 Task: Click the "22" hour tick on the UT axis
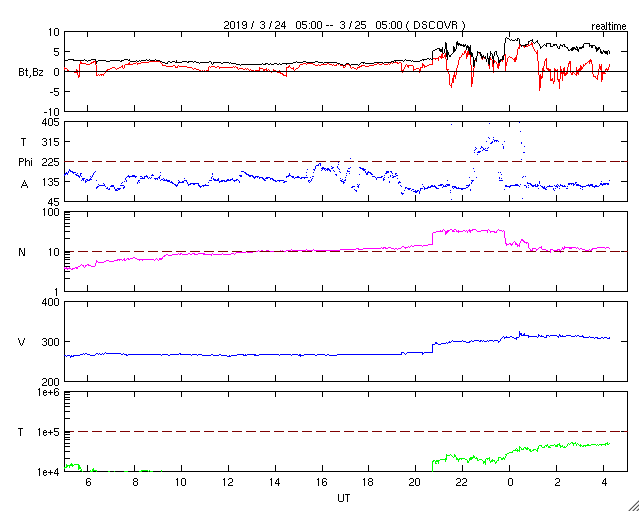pos(462,482)
